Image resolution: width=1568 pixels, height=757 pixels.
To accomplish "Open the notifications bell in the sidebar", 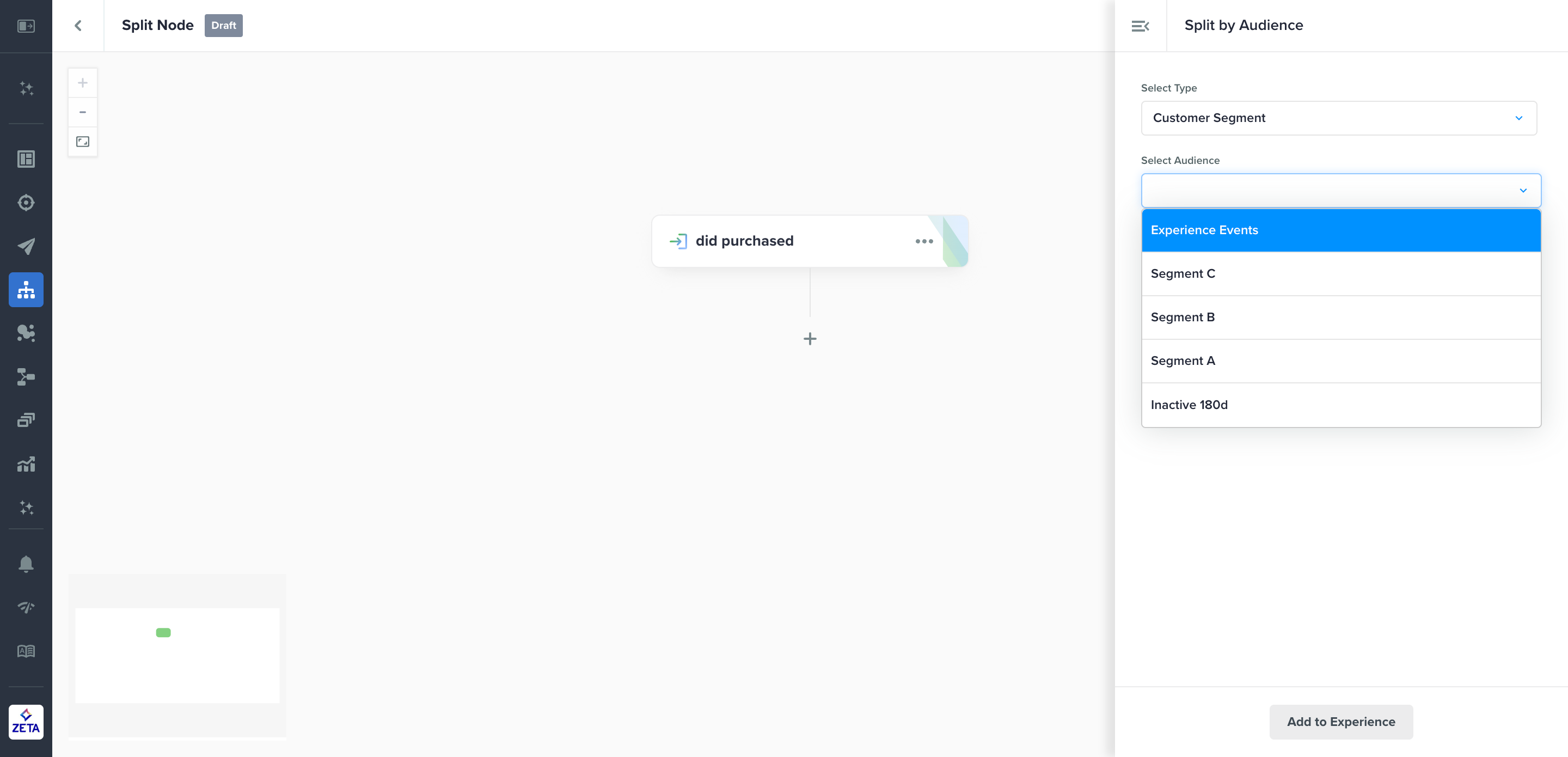I will [x=26, y=563].
